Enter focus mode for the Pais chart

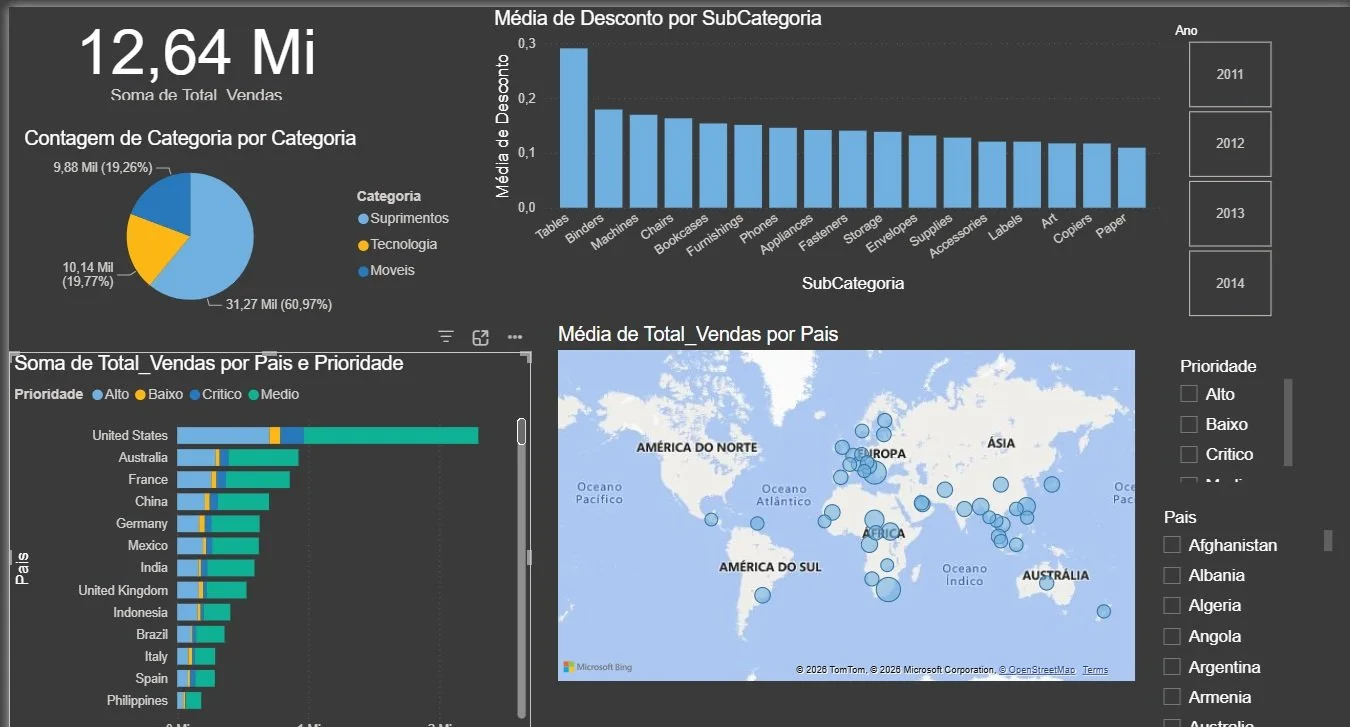[480, 337]
